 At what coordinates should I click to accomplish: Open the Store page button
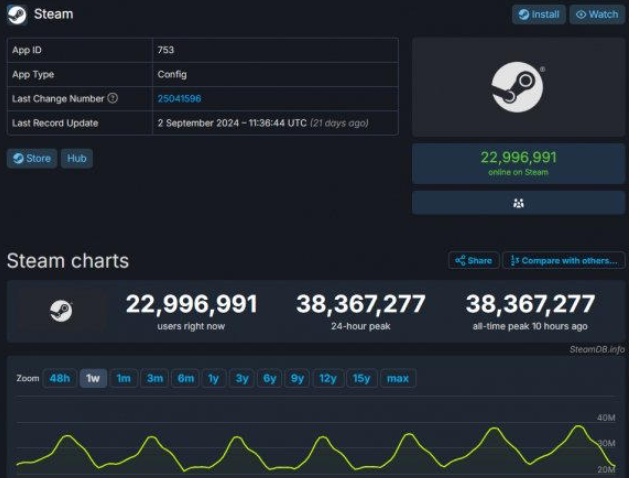(x=32, y=158)
